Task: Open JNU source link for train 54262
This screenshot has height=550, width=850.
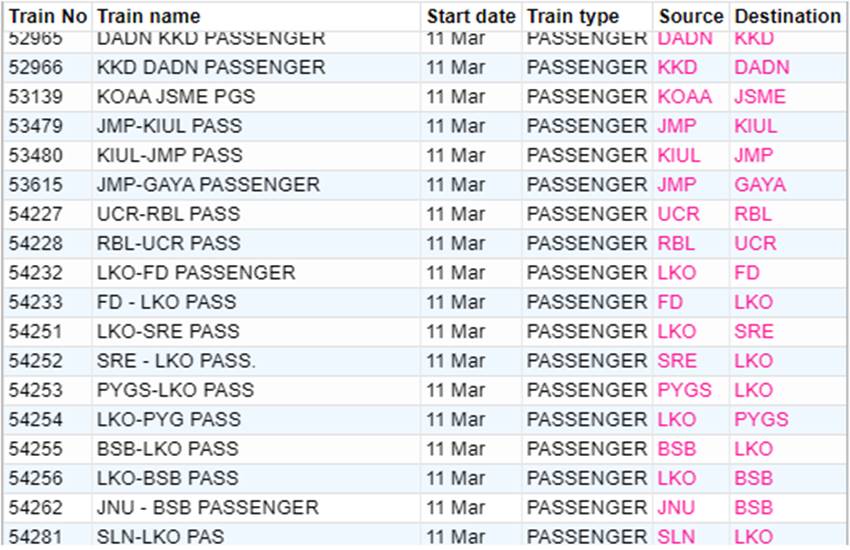Action: (x=676, y=508)
